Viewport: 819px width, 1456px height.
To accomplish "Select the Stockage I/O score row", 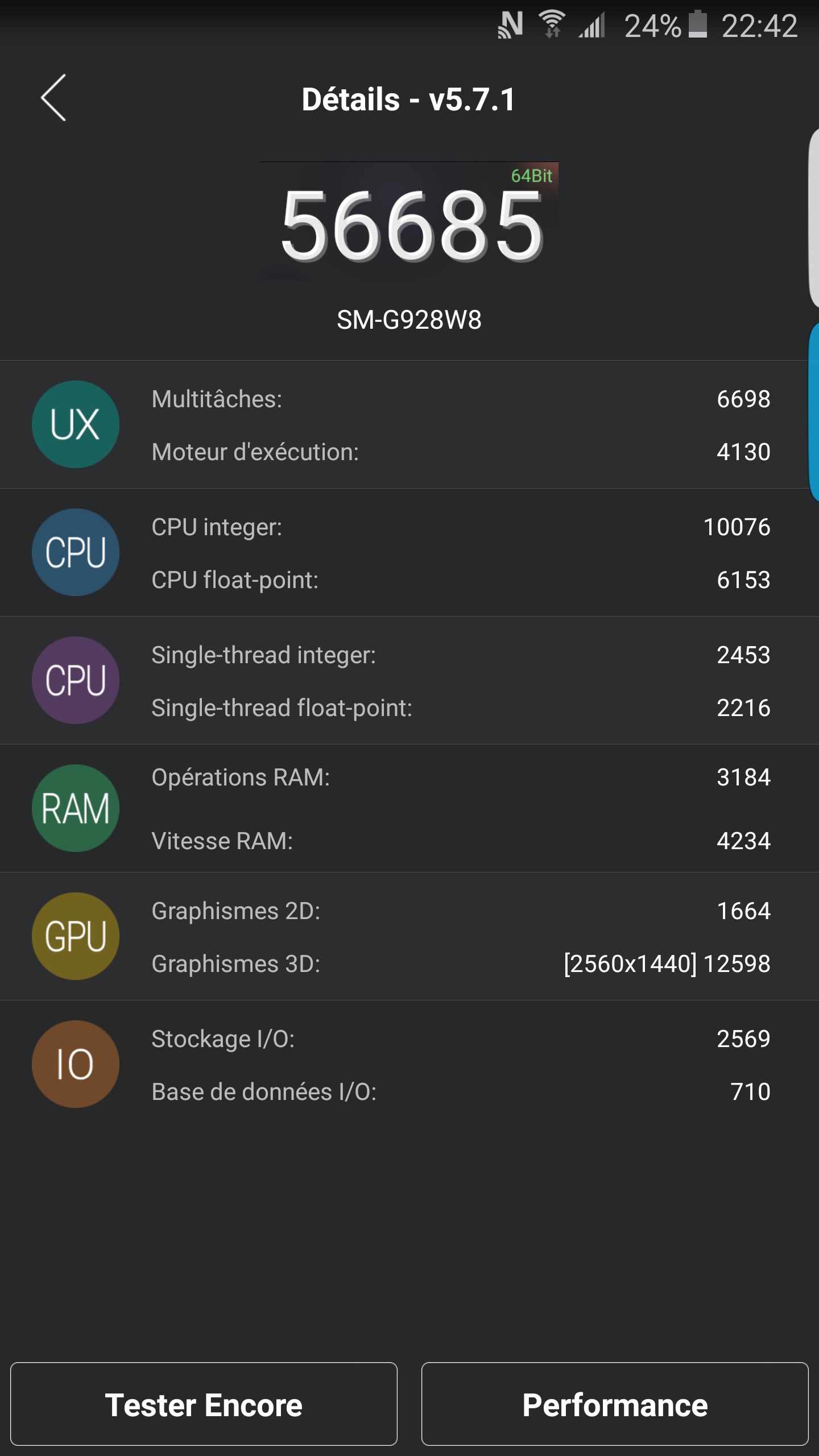I will coord(461,1039).
